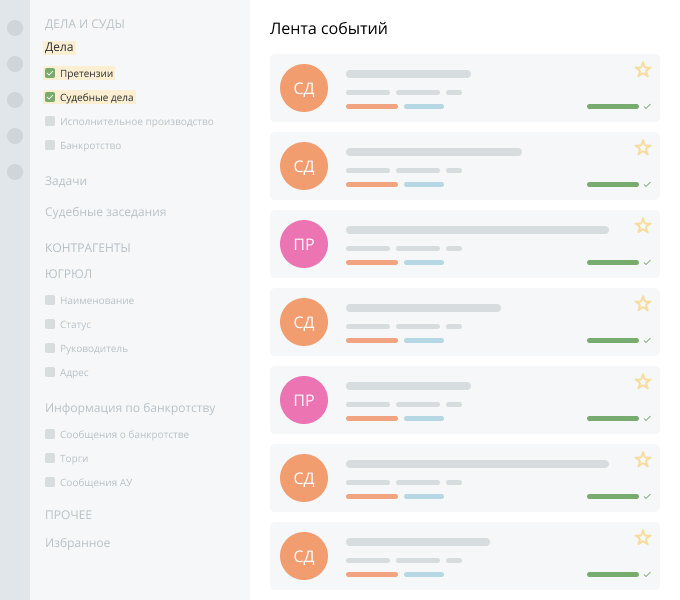The image size is (680, 600).
Task: Click the top circle in the left rail
Action: 15,28
